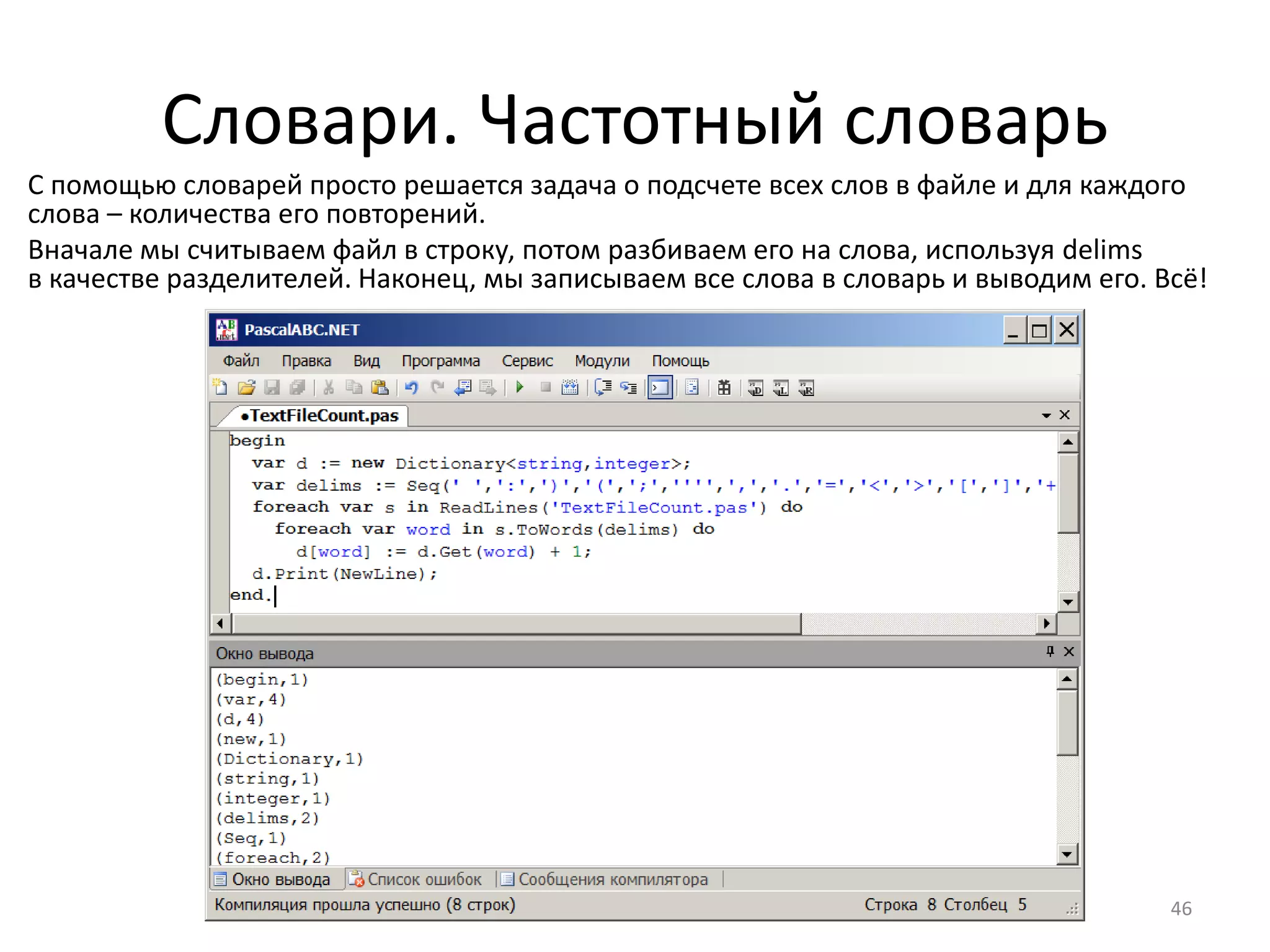Click the Copy icon in toolbar

354,387
